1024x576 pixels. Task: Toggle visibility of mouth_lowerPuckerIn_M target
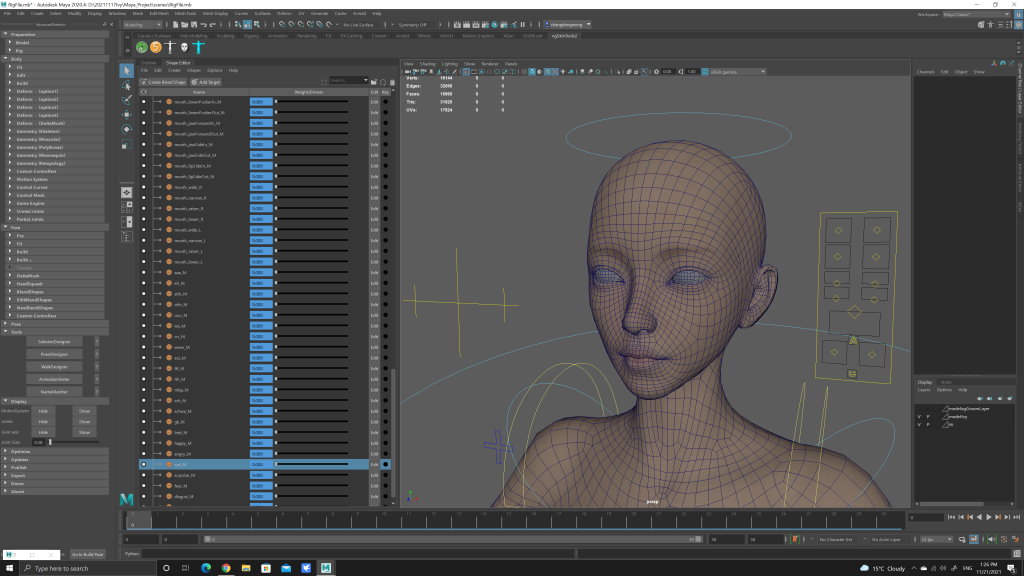pyautogui.click(x=144, y=102)
